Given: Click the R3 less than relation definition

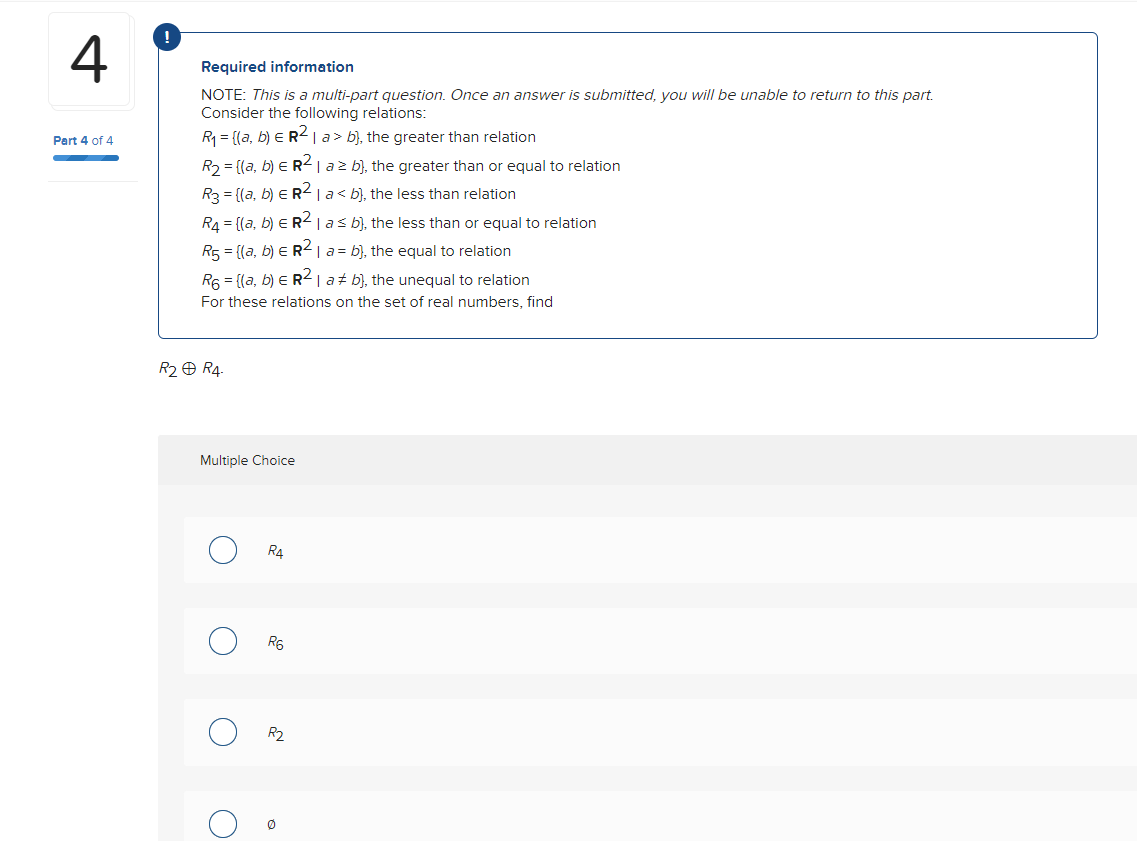Looking at the screenshot, I should coord(358,194).
